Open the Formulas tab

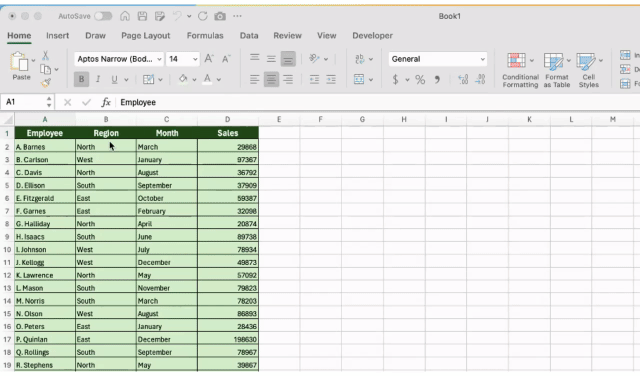pos(205,36)
